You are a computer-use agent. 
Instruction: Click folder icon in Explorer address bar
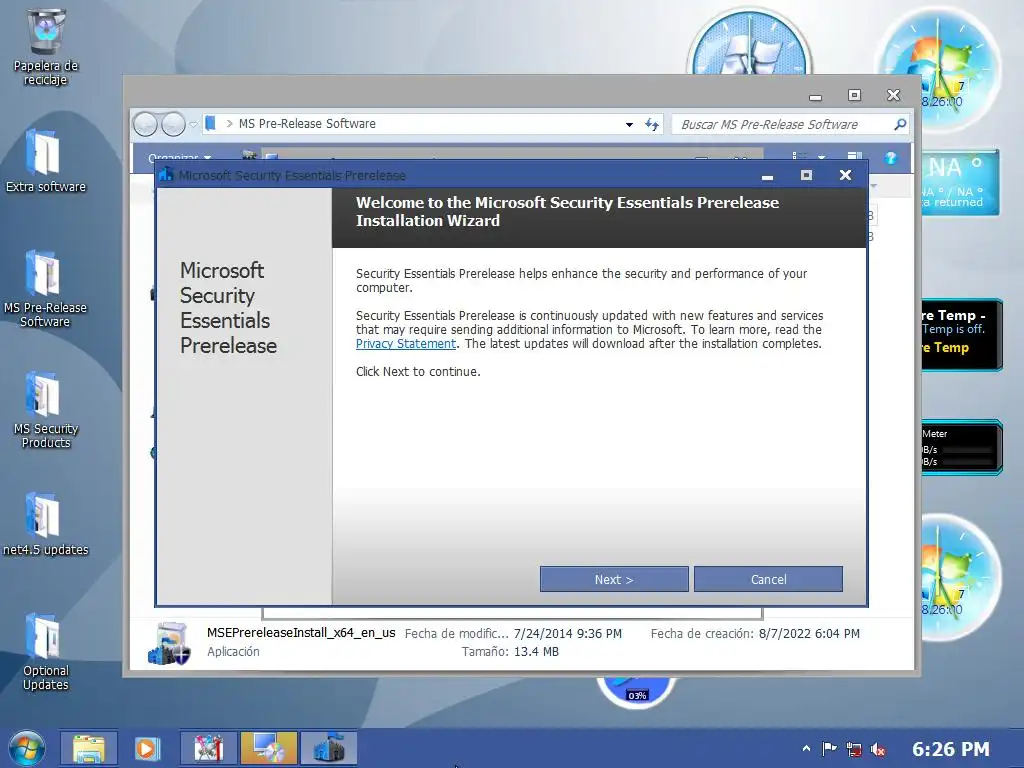coord(210,123)
